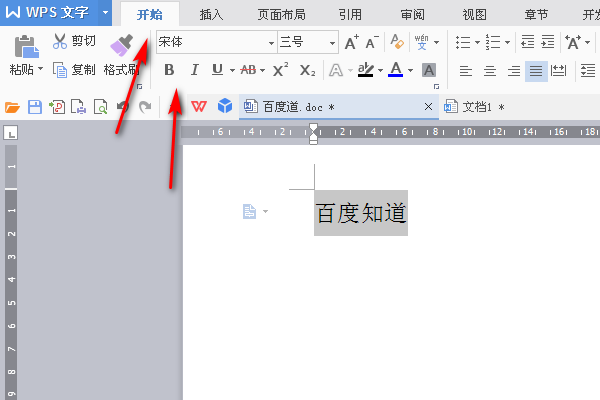The width and height of the screenshot is (600, 400).
Task: Insert numbered list
Action: (493, 42)
